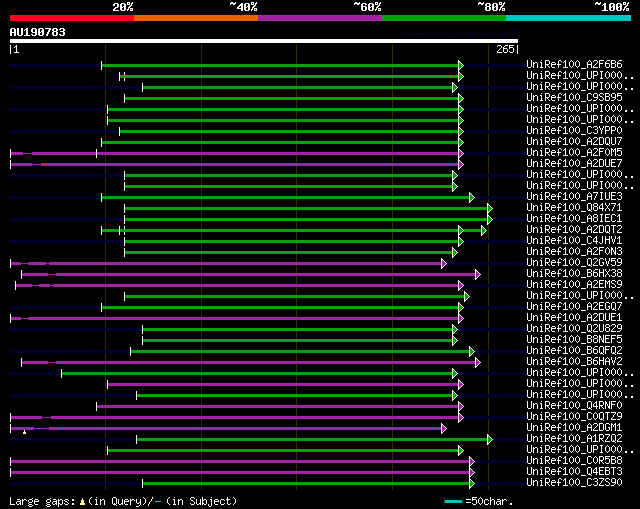Click arrowhead ending the UniRef100_C0R5B8 alignment
This screenshot has height=509, width=640.
click(x=472, y=462)
